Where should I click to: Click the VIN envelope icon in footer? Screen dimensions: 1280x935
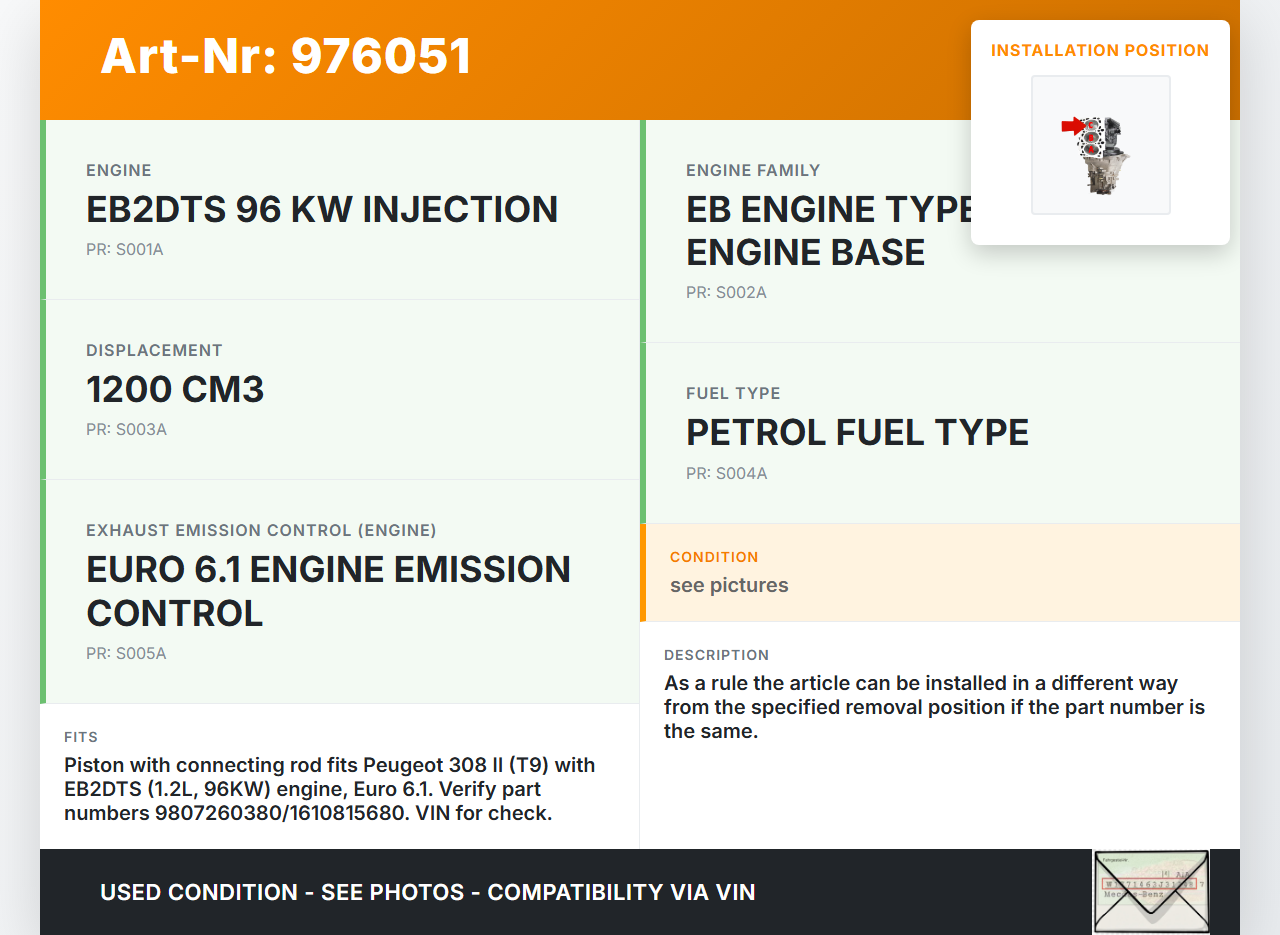coord(1151,891)
